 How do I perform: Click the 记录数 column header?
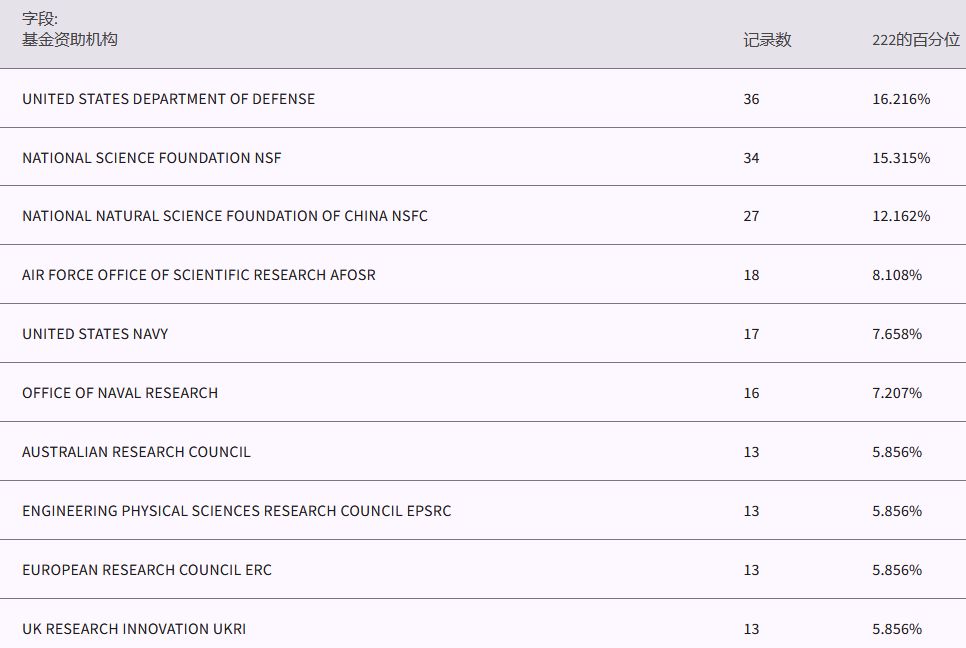(x=767, y=40)
